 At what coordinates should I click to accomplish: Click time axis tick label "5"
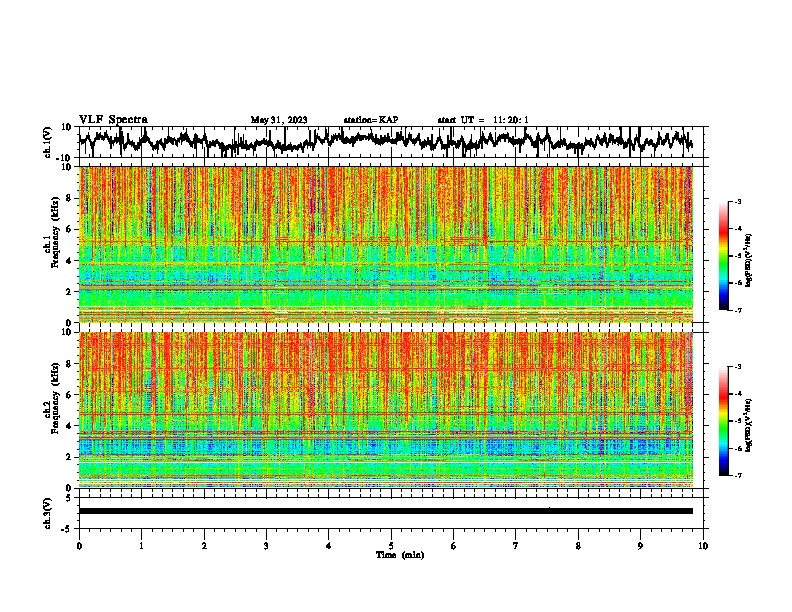[x=391, y=546]
